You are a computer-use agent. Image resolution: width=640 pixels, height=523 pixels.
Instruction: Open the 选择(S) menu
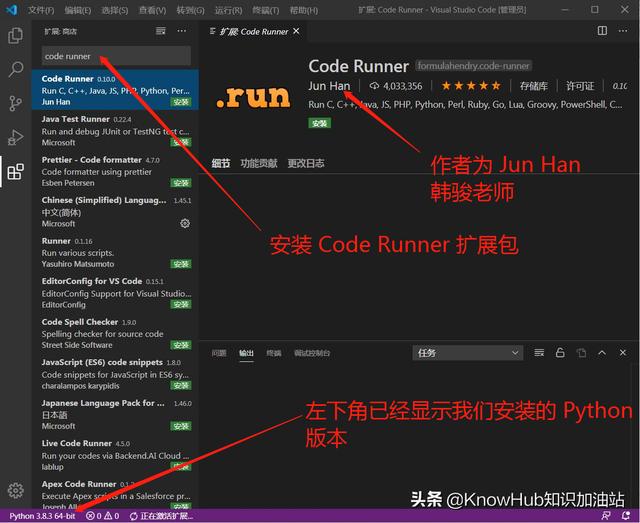tap(115, 10)
